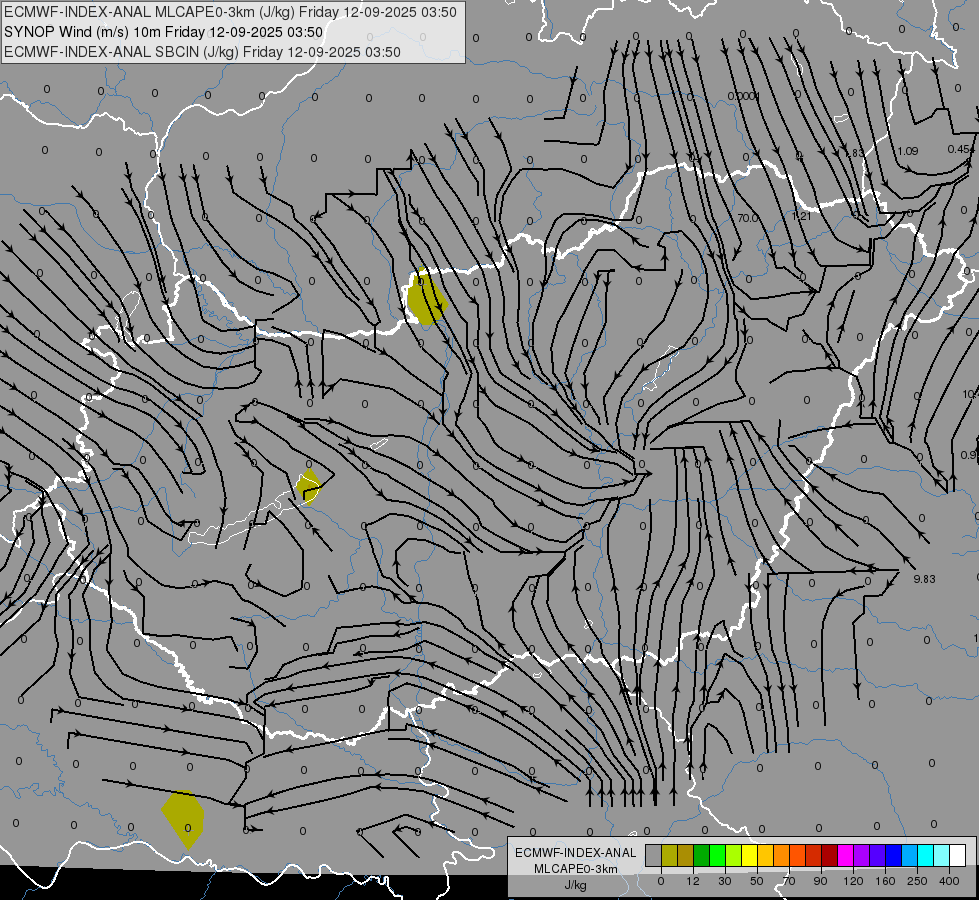This screenshot has height=900, width=979.
Task: Pick the pure yellow legend swatch
Action: pos(750,855)
